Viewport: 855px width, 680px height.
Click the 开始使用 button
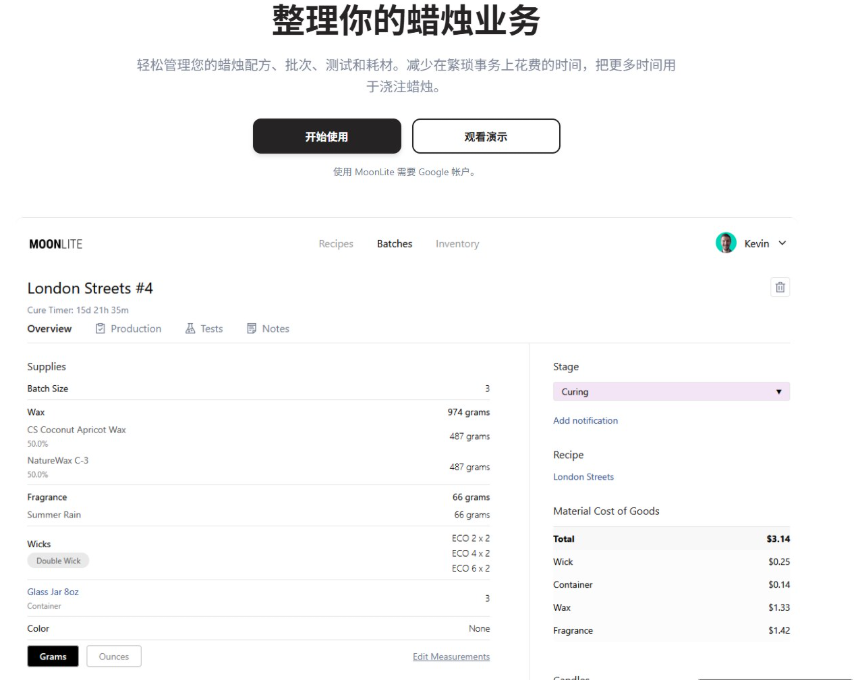(x=327, y=136)
